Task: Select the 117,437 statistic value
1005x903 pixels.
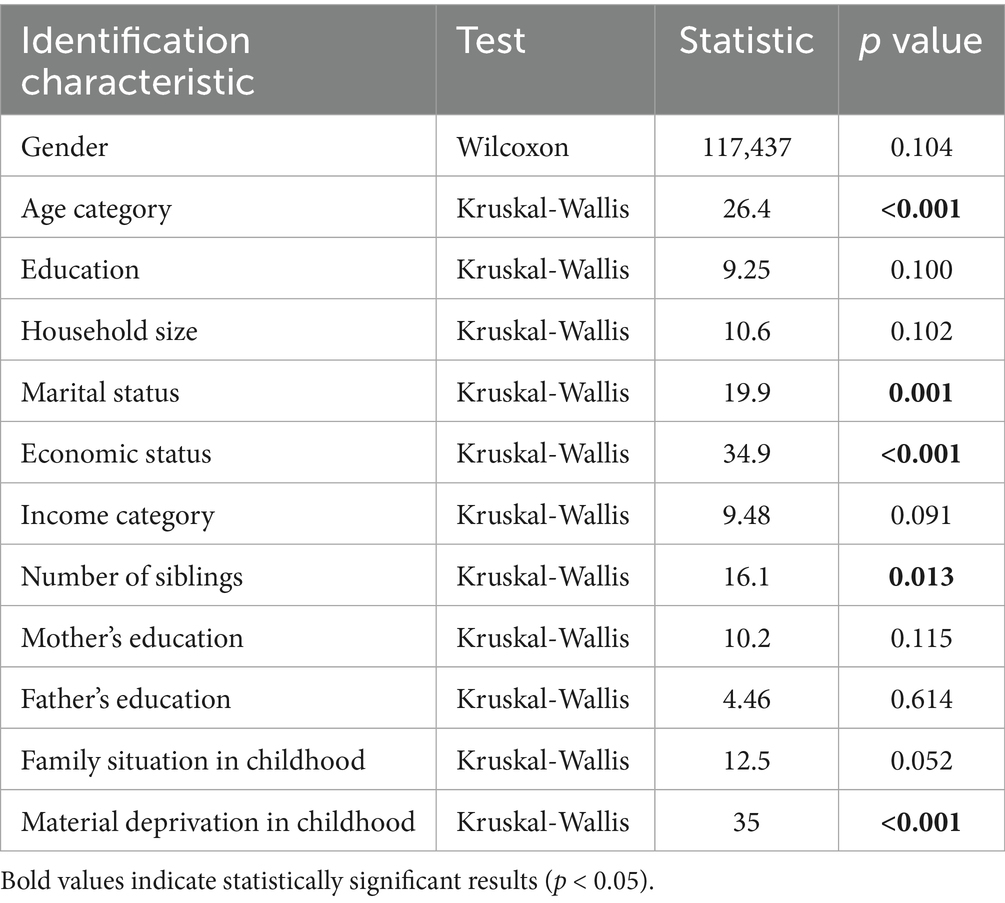Action: [x=746, y=147]
